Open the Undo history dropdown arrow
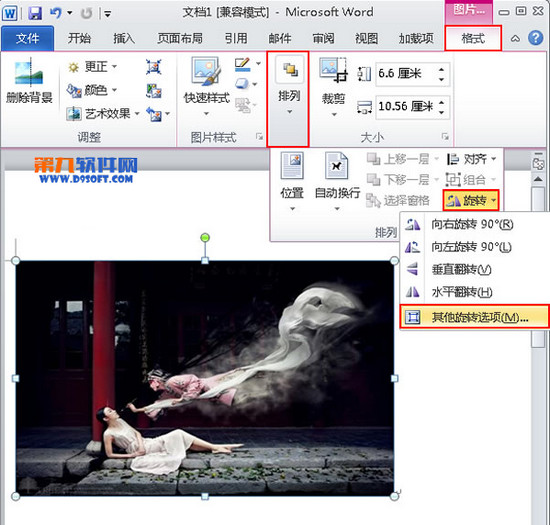The height and width of the screenshot is (525, 550). coord(69,13)
